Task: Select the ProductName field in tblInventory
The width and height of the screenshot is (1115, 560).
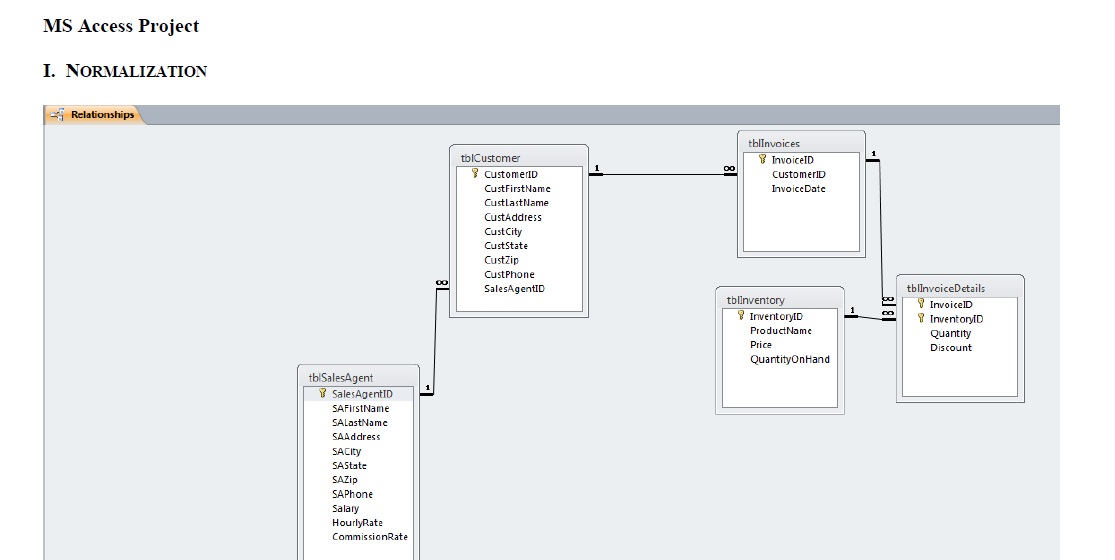Action: (780, 331)
